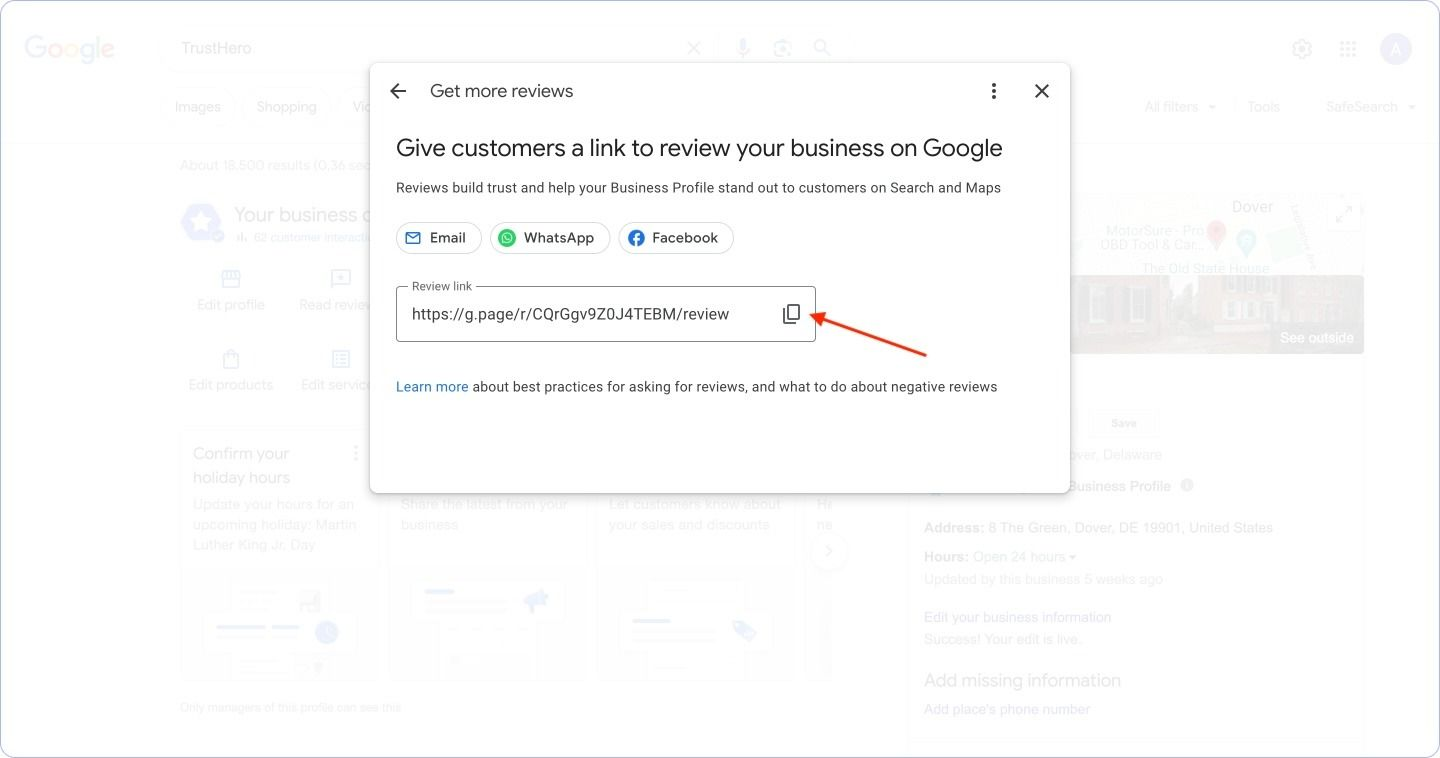Click the Save button in the business panel
The image size is (1440, 758).
[1124, 424]
